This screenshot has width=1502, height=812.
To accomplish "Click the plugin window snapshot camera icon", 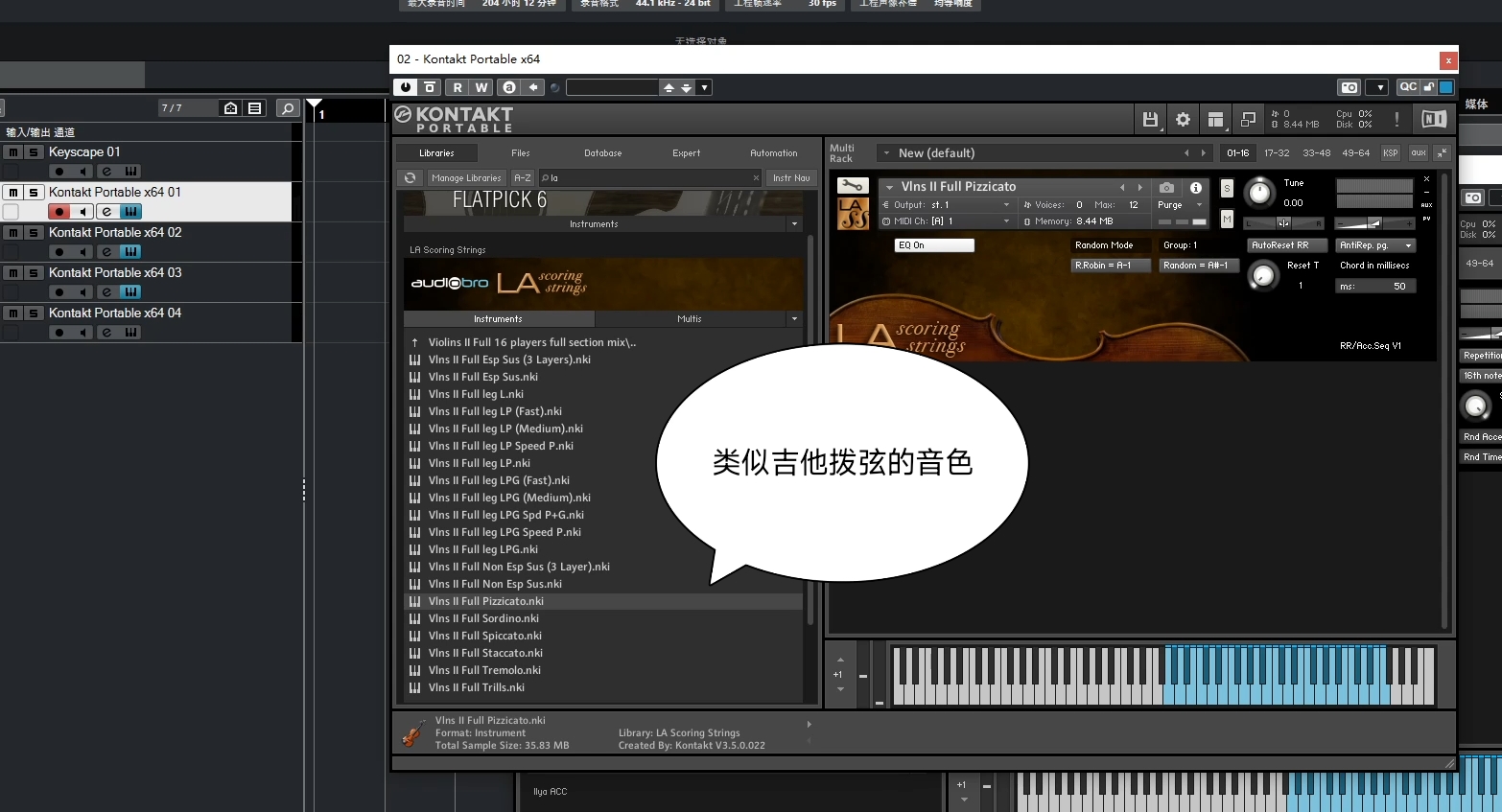I will (x=1349, y=87).
